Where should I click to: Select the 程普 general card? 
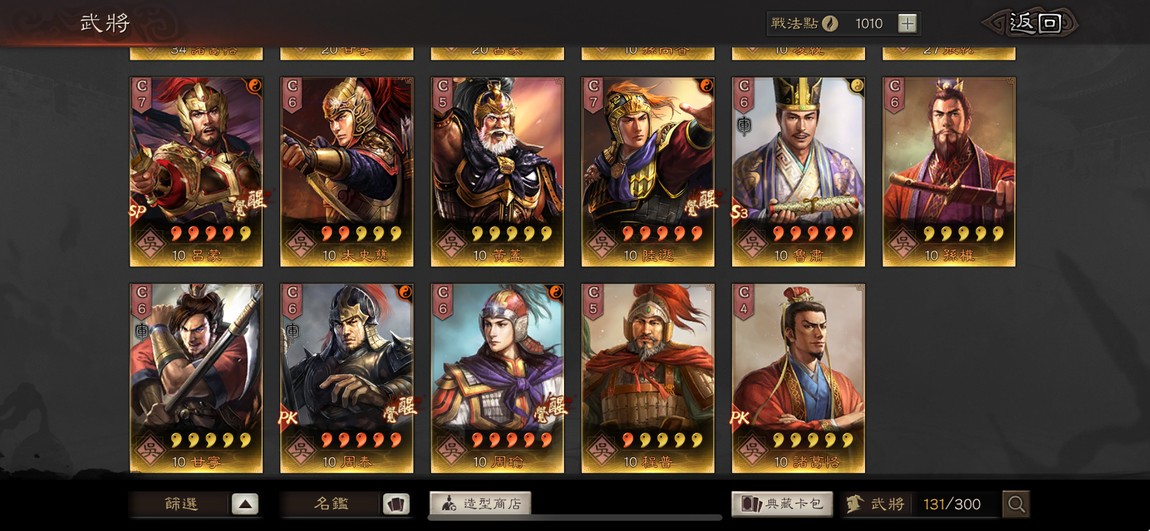coord(648,378)
